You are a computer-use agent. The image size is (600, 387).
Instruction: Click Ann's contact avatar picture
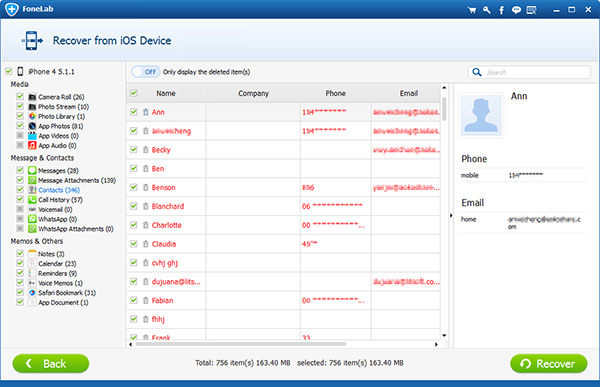pos(481,115)
